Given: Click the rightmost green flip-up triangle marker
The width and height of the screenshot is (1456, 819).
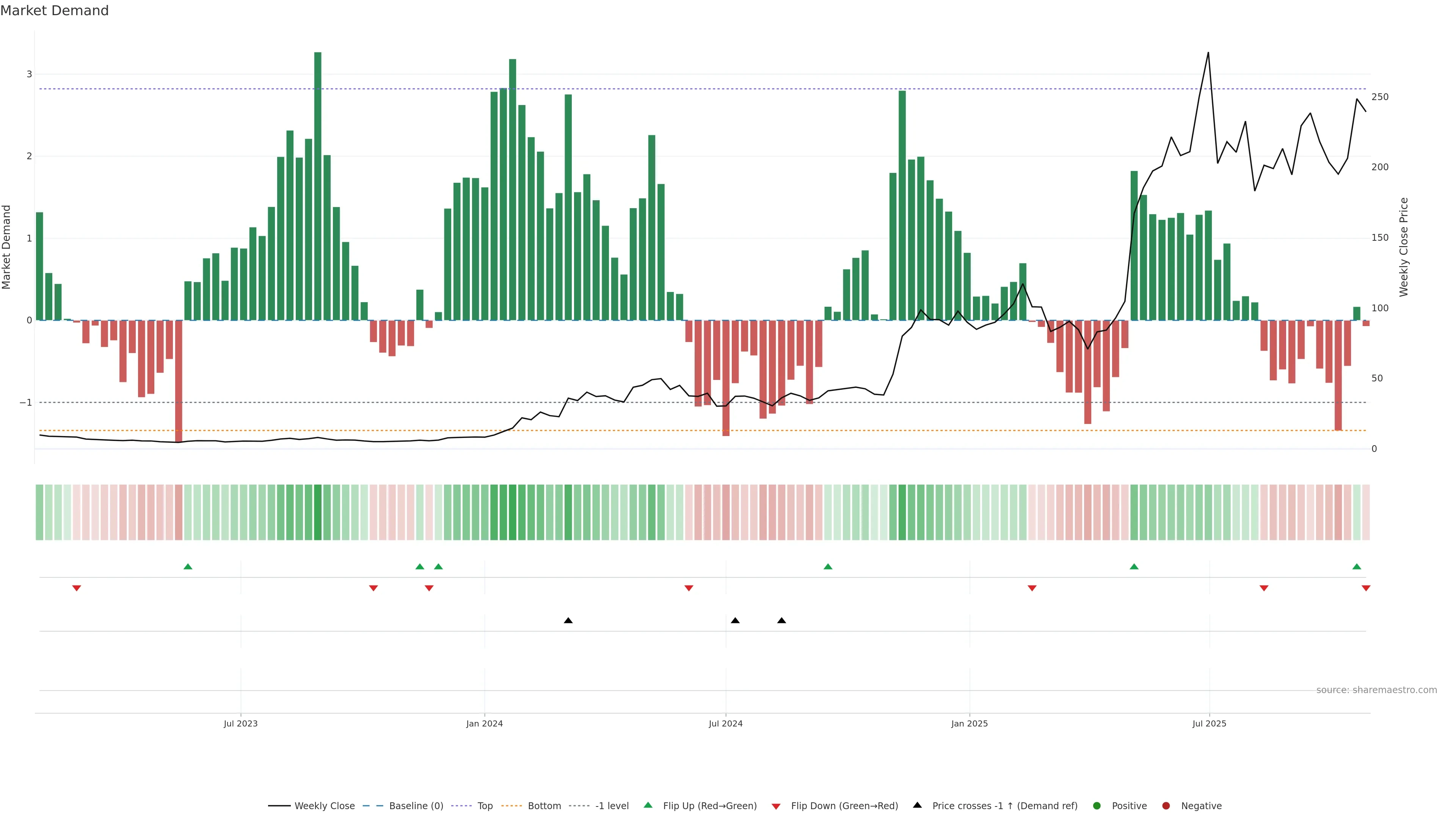Looking at the screenshot, I should coord(1357,566).
